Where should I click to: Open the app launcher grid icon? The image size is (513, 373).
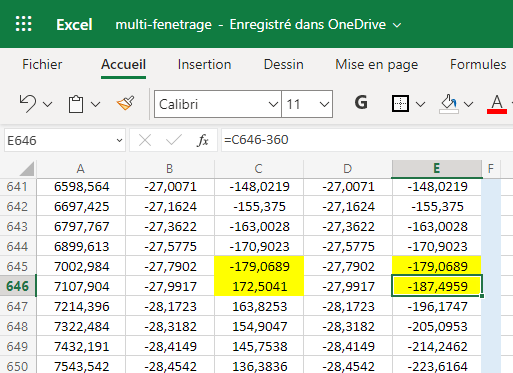(24, 24)
